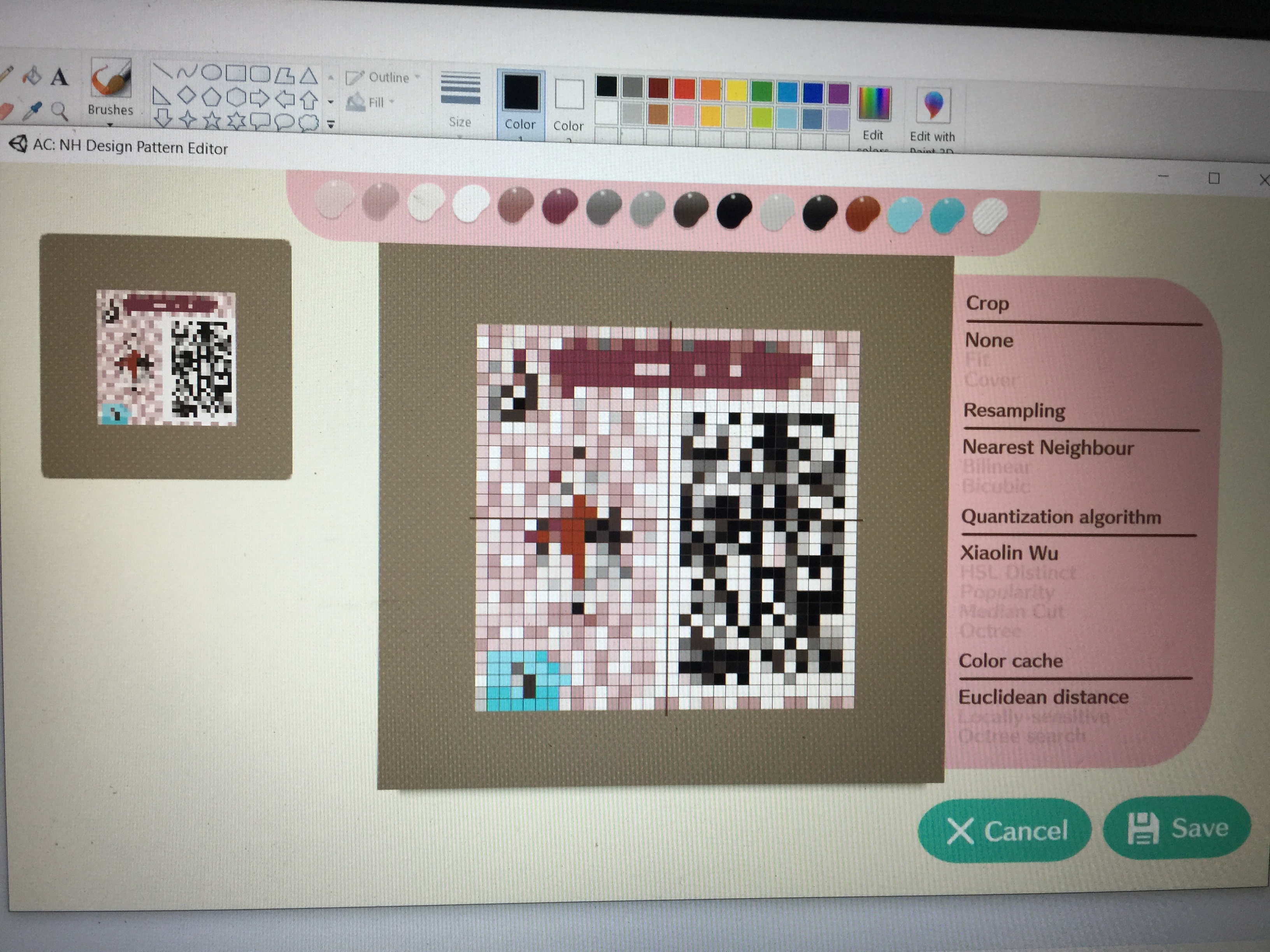Choose the Five-point star shape

tap(212, 120)
